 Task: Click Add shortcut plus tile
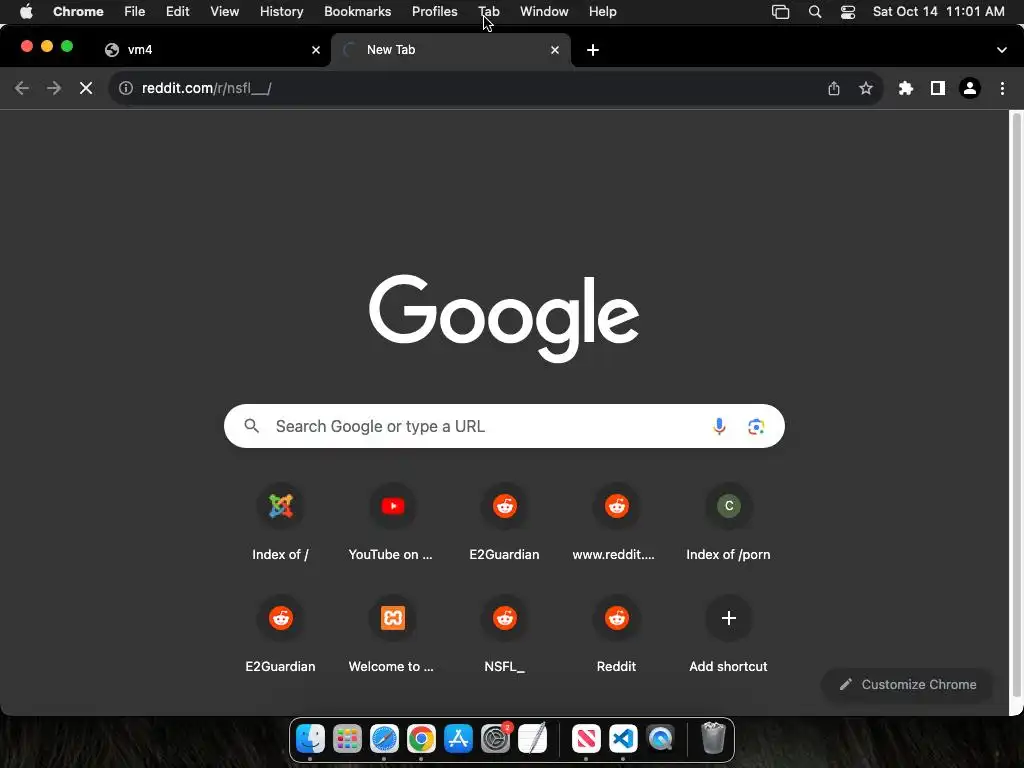729,635
